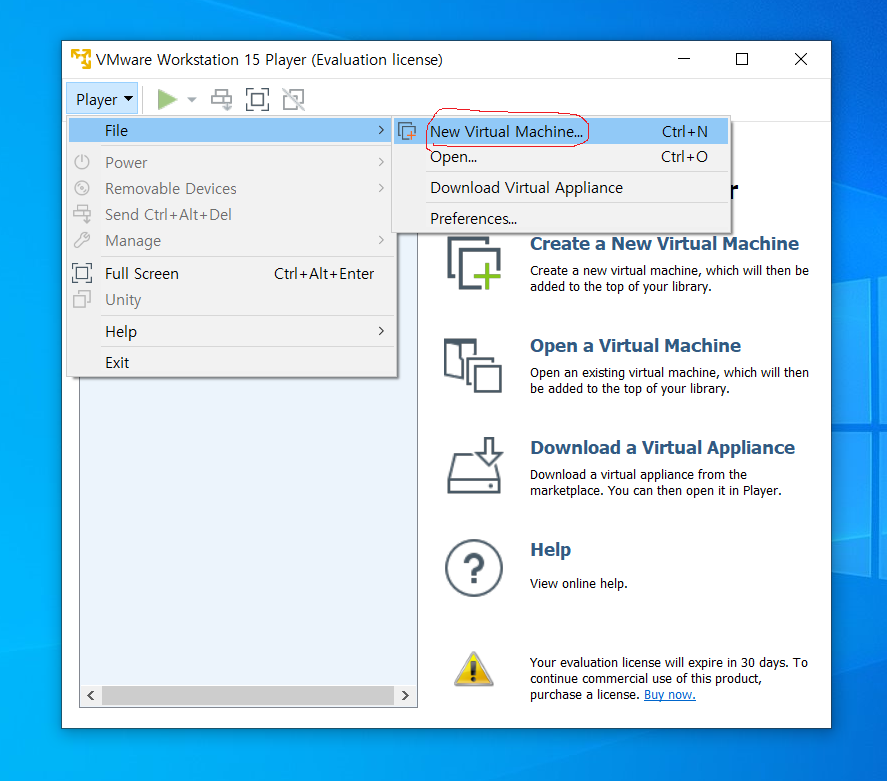Click the Open a Virtual Machine link
Screen dimensions: 887x781
(x=635, y=346)
